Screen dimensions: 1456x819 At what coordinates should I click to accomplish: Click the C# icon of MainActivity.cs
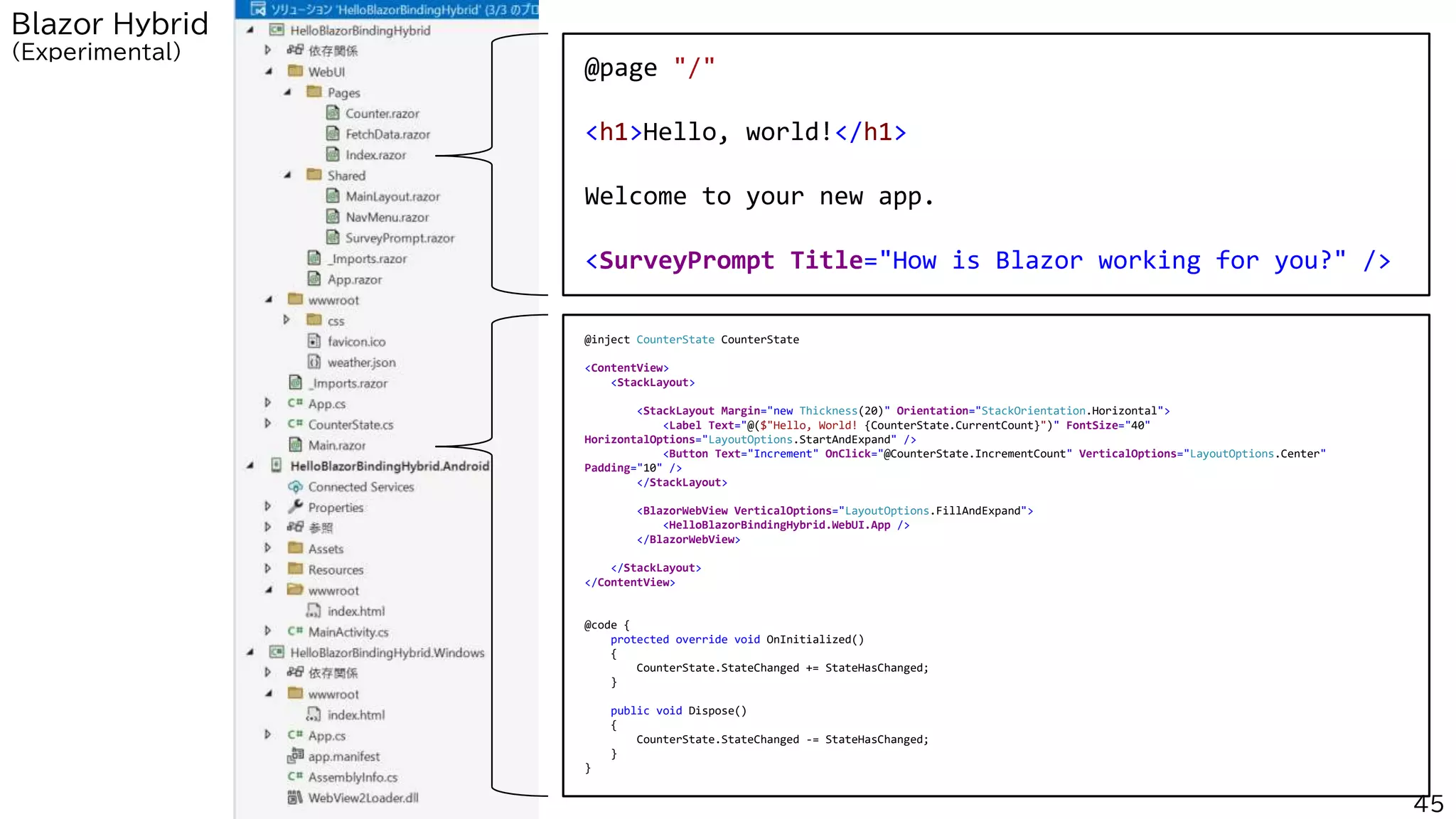295,631
